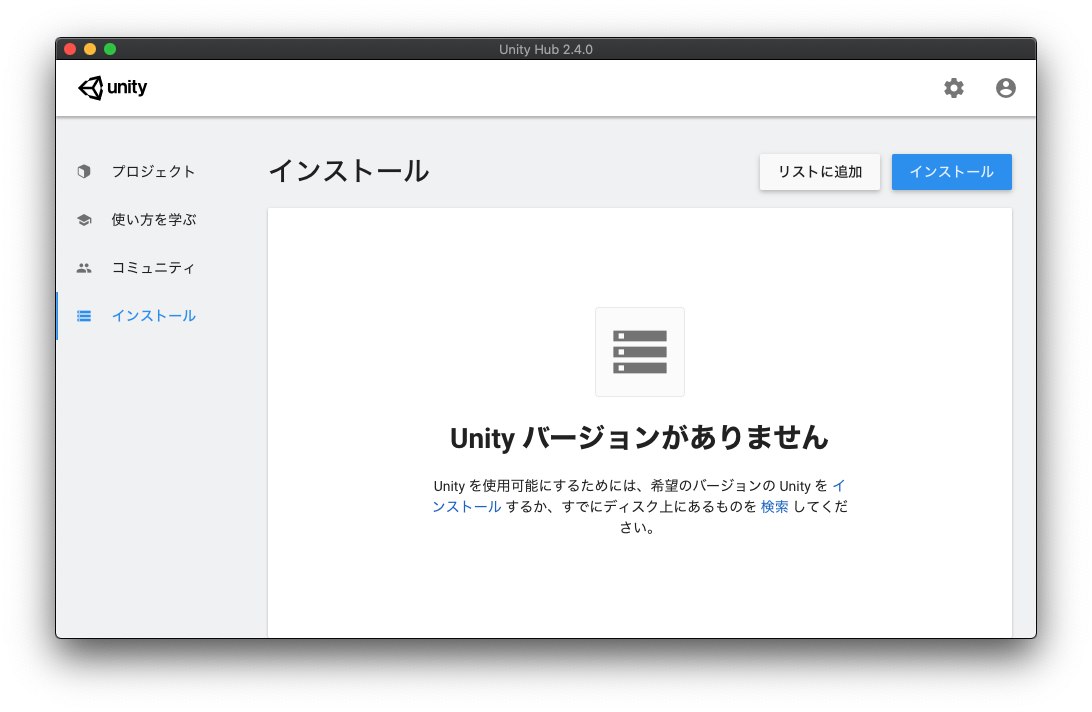Click the server stack icon in empty state

[639, 352]
